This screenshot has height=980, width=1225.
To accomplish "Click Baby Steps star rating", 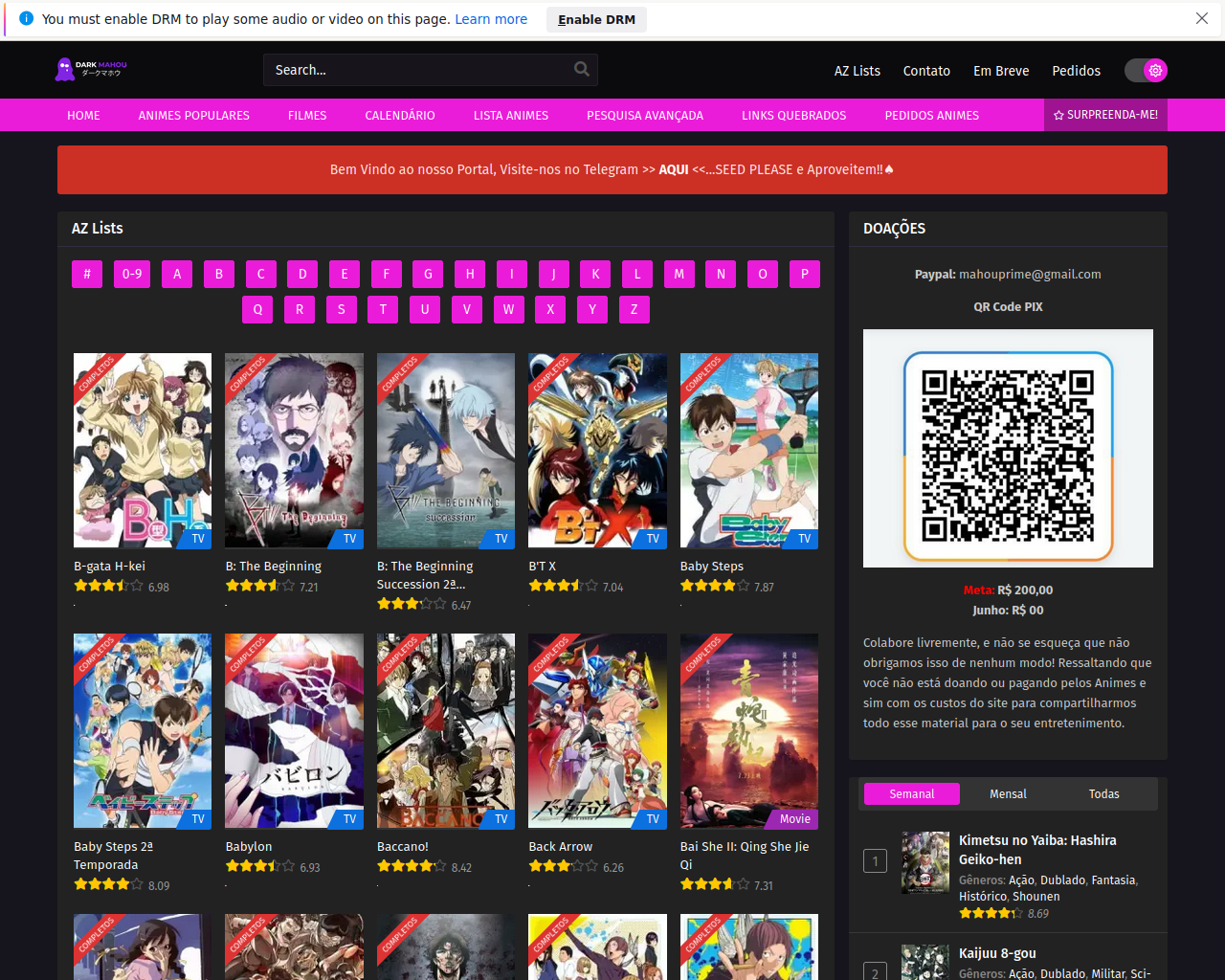I will point(715,586).
